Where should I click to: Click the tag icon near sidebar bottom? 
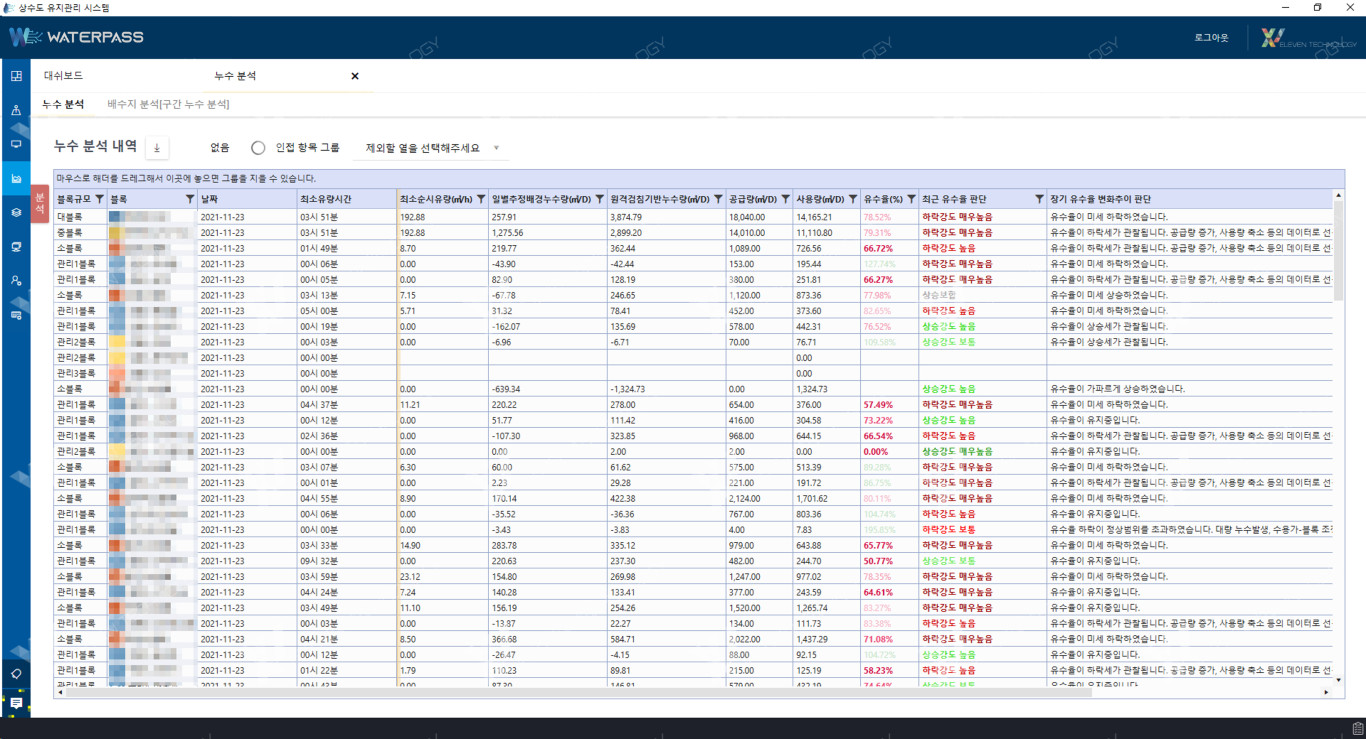tap(16, 673)
